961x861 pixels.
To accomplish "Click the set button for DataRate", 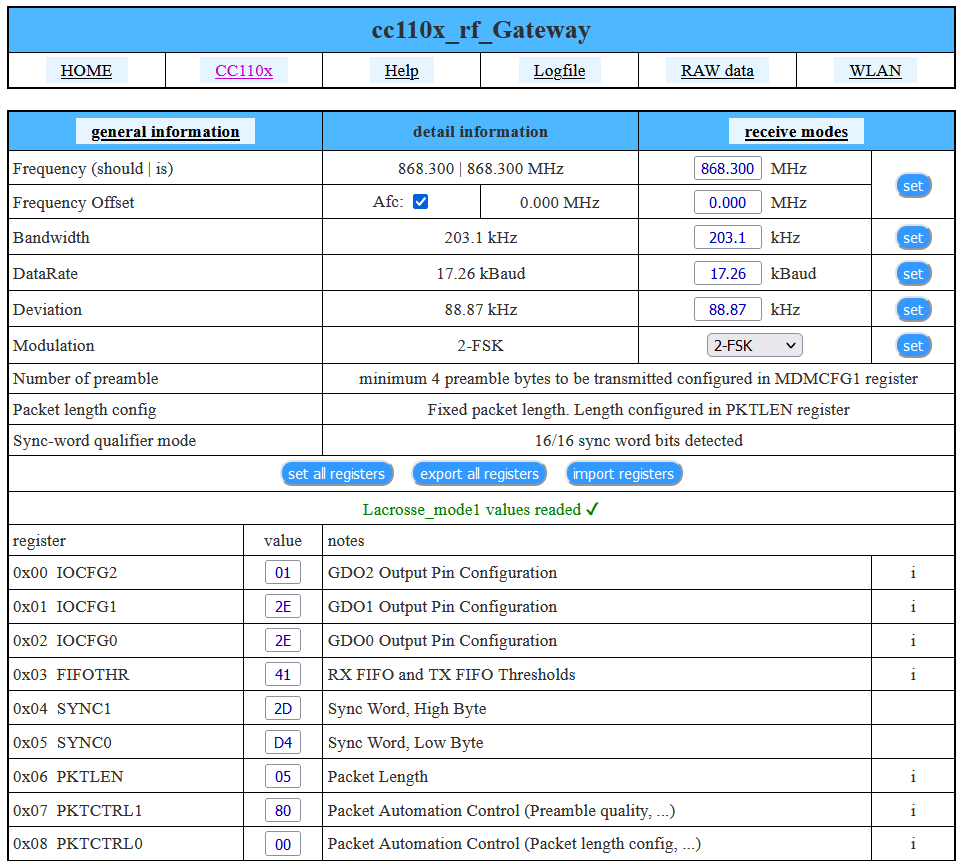I will (913, 274).
